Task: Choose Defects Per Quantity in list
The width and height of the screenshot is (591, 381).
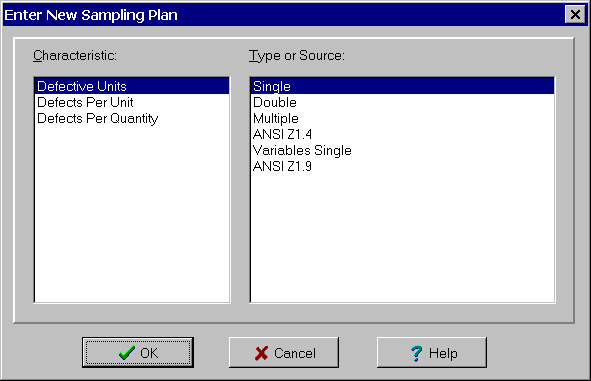Action: click(x=132, y=118)
